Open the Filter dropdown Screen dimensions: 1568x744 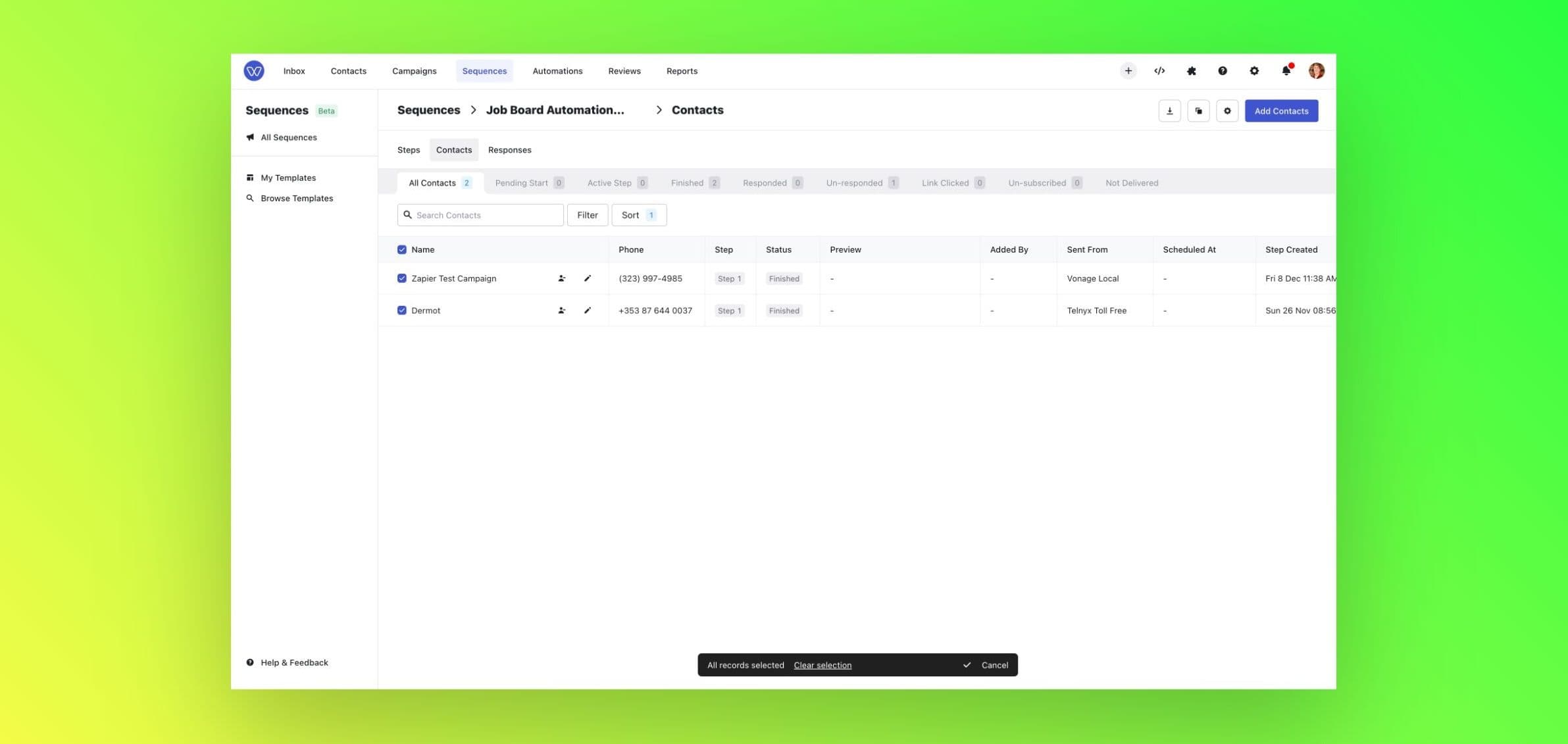588,214
